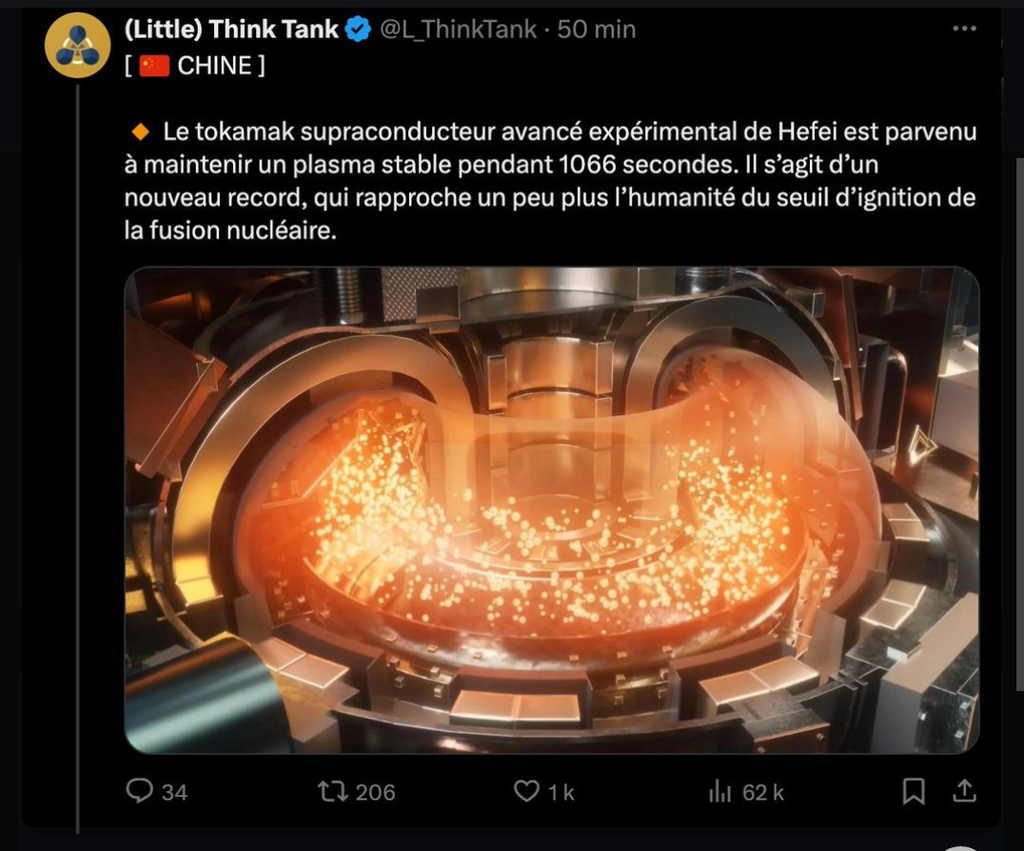
Task: Click the reply speech bubble icon
Action: [x=139, y=791]
